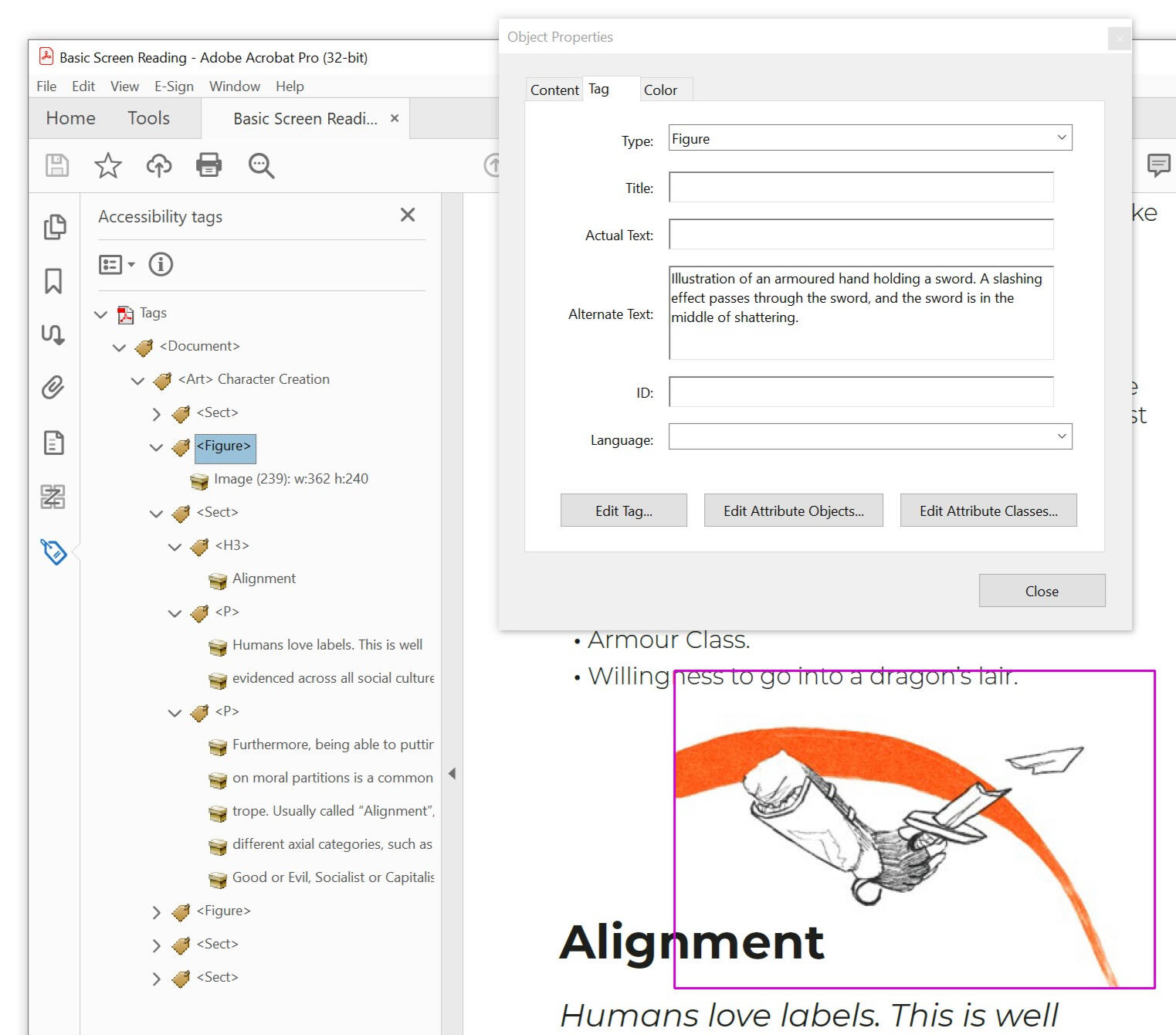Image resolution: width=1176 pixels, height=1035 pixels.
Task: Open the Bookmarks panel
Action: click(53, 282)
